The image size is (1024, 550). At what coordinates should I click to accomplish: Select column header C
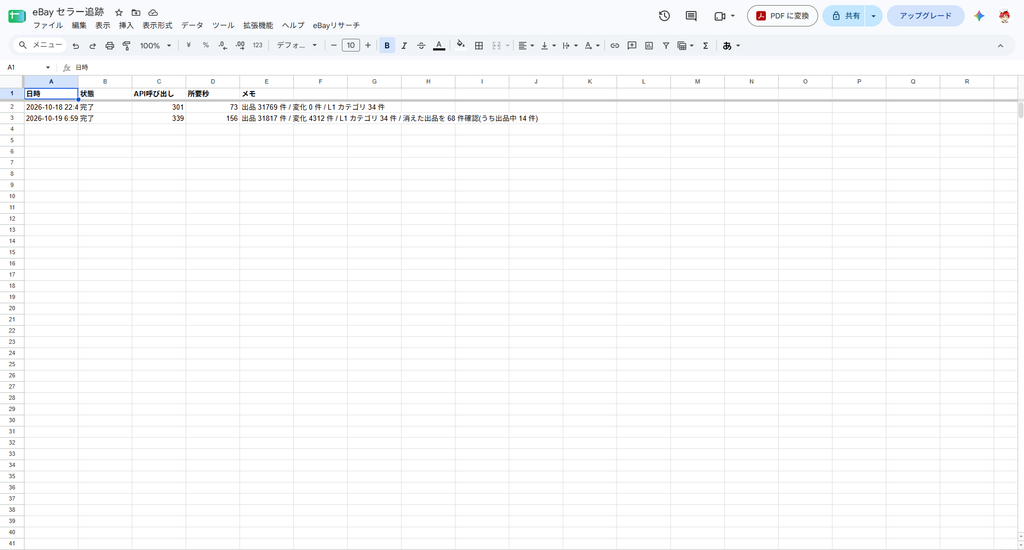pos(159,82)
